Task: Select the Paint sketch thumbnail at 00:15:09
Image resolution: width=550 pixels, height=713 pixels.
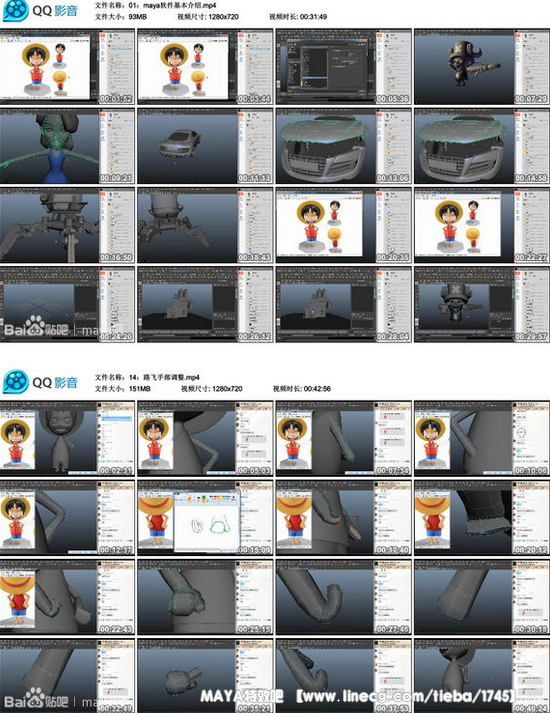Action: click(x=205, y=517)
